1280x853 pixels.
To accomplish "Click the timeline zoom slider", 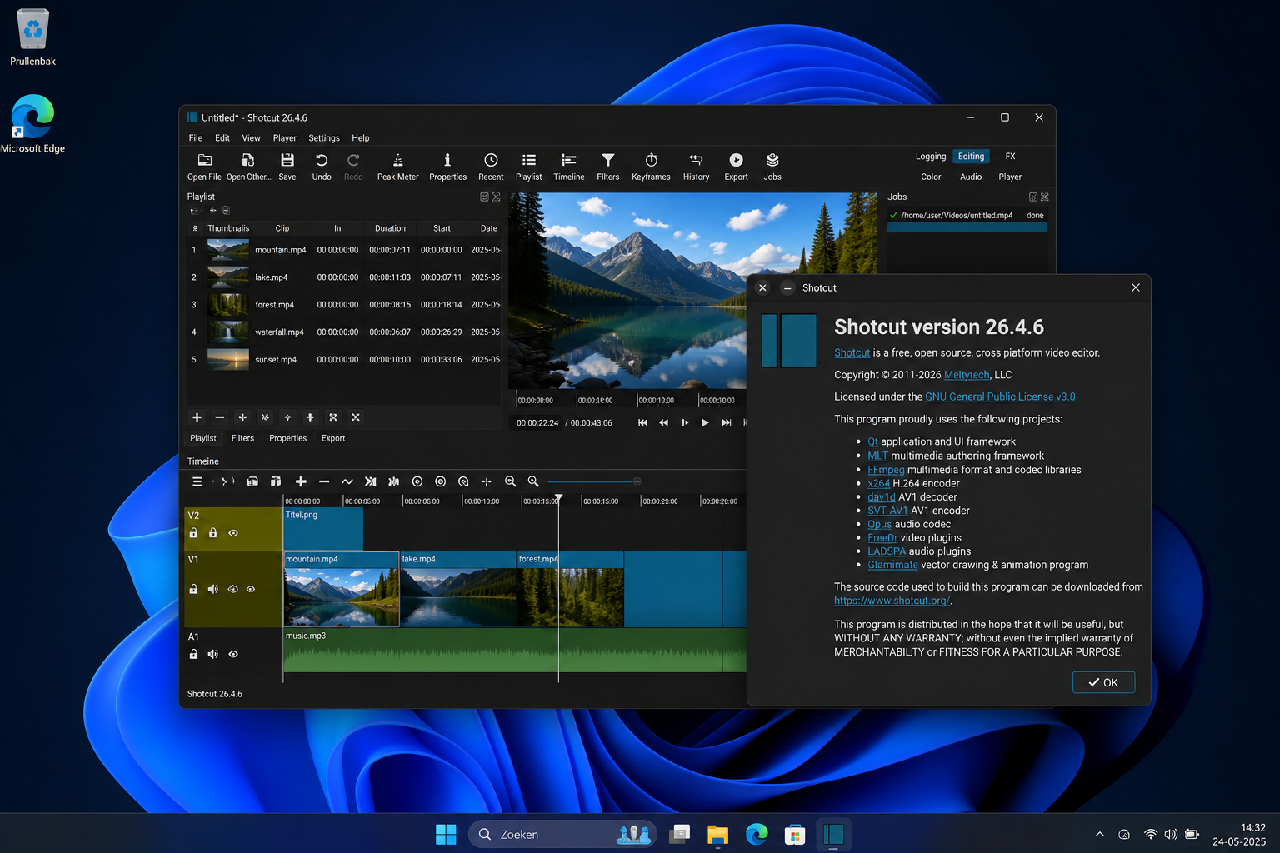I will (595, 482).
